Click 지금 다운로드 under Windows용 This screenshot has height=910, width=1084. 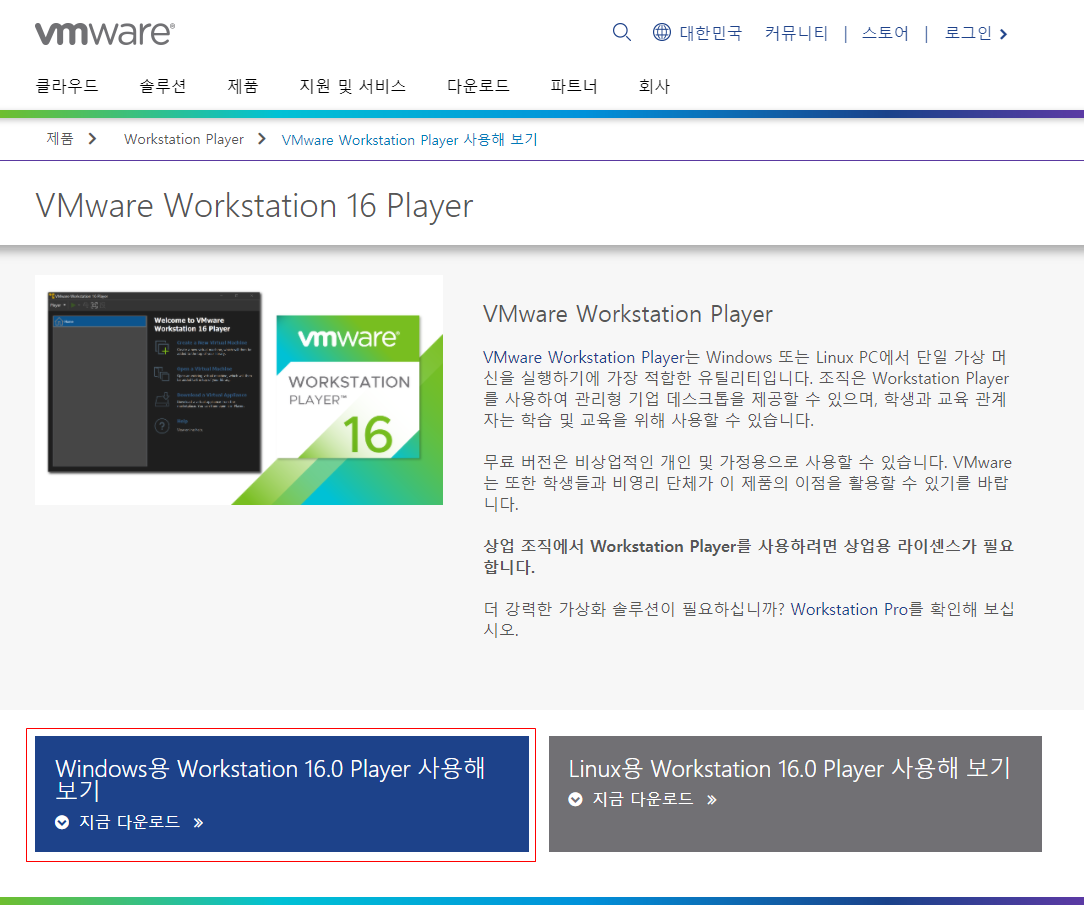coord(129,822)
